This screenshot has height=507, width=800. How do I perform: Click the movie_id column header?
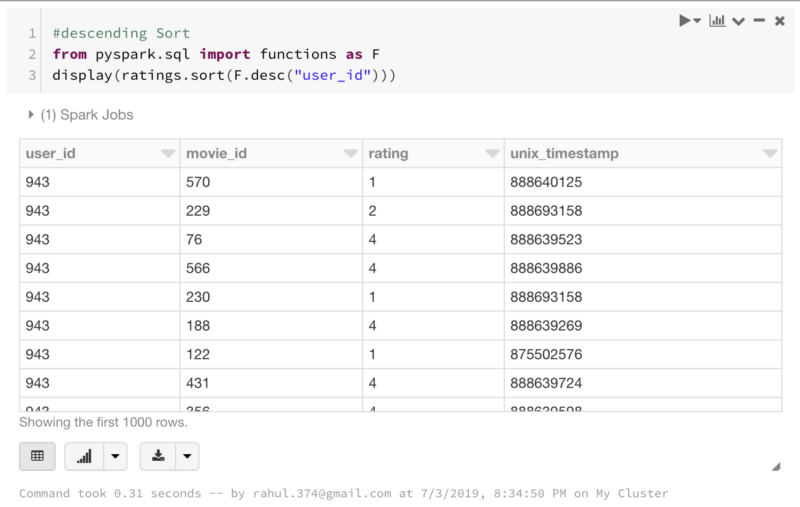218,154
